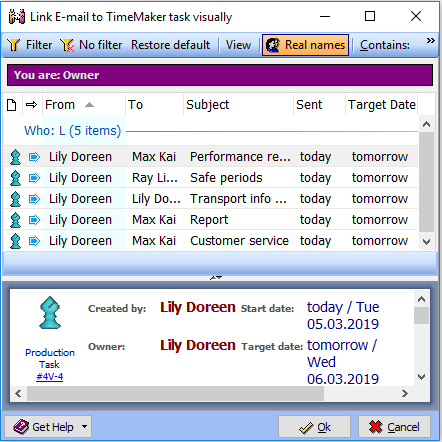The image size is (442, 442).
Task: Maximize the dialog window
Action: coord(370,16)
